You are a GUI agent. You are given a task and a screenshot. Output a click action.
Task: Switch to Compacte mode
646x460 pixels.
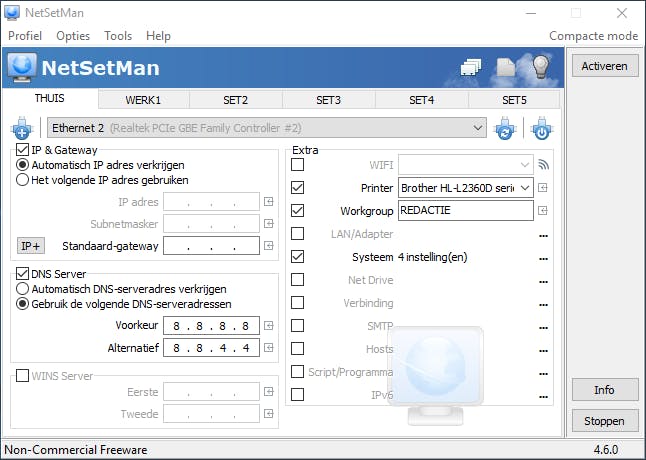(x=594, y=36)
